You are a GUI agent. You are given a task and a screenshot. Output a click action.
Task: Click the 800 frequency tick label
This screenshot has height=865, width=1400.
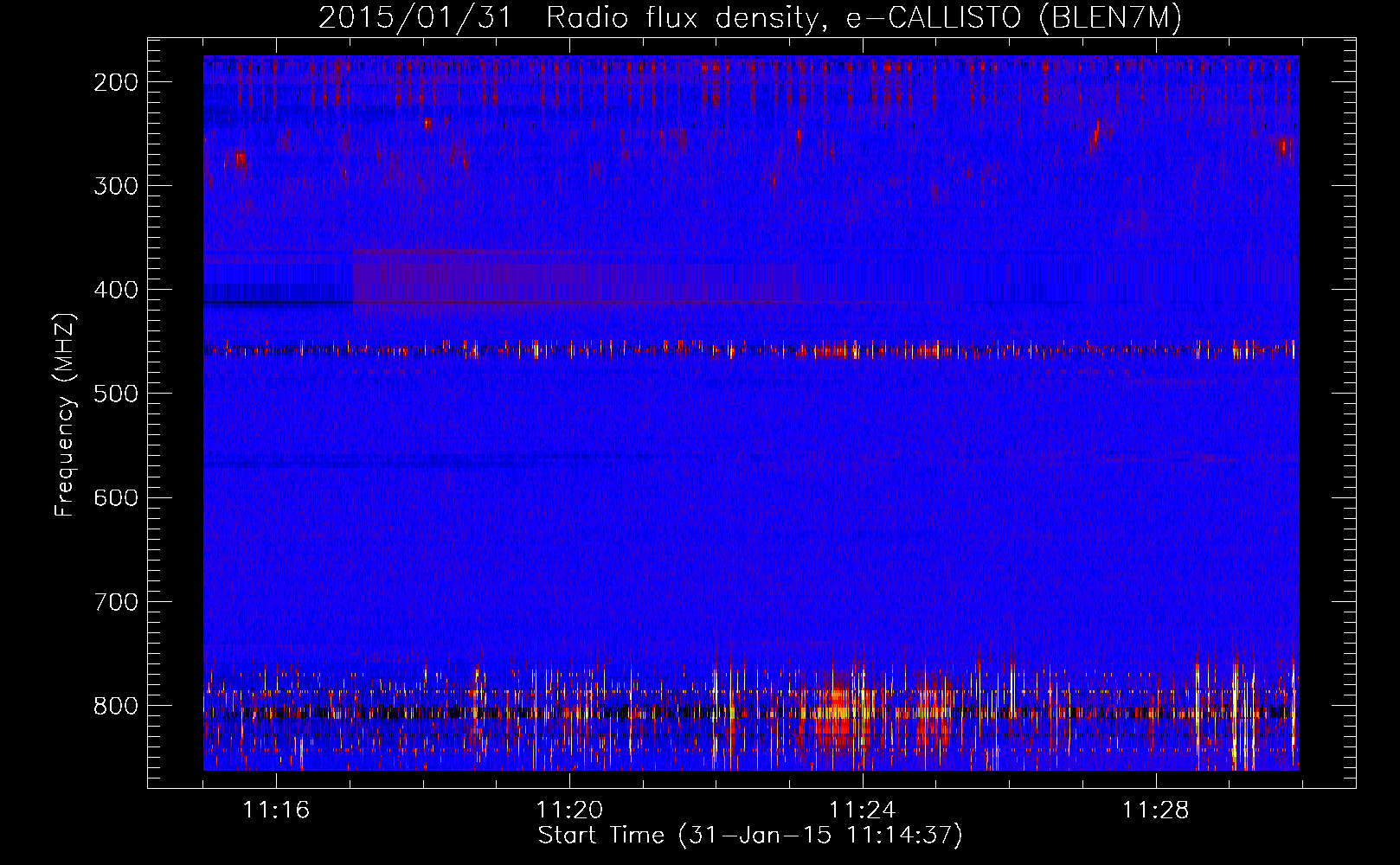[x=115, y=705]
